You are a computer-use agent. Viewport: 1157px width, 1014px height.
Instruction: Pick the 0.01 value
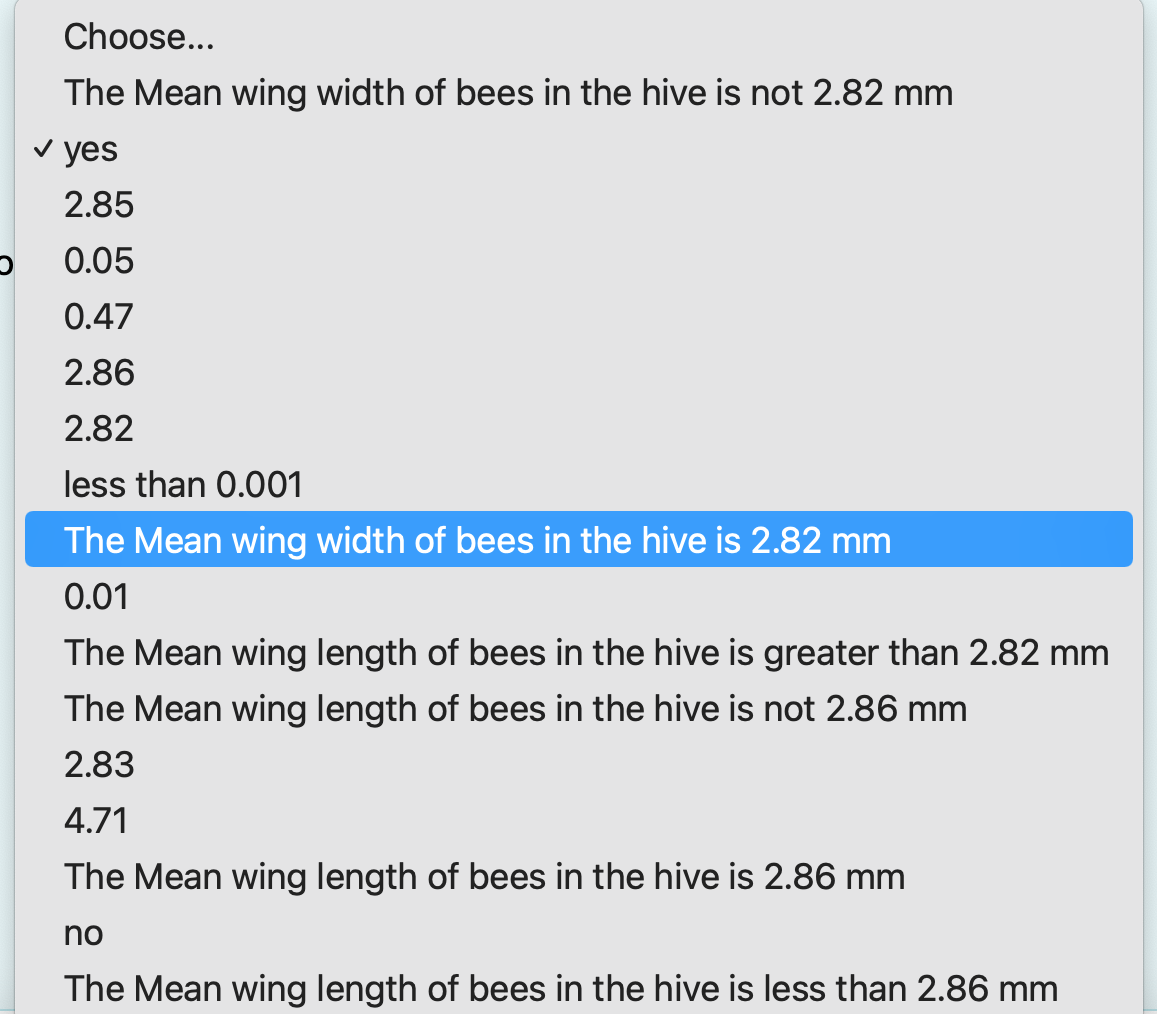[x=95, y=596]
